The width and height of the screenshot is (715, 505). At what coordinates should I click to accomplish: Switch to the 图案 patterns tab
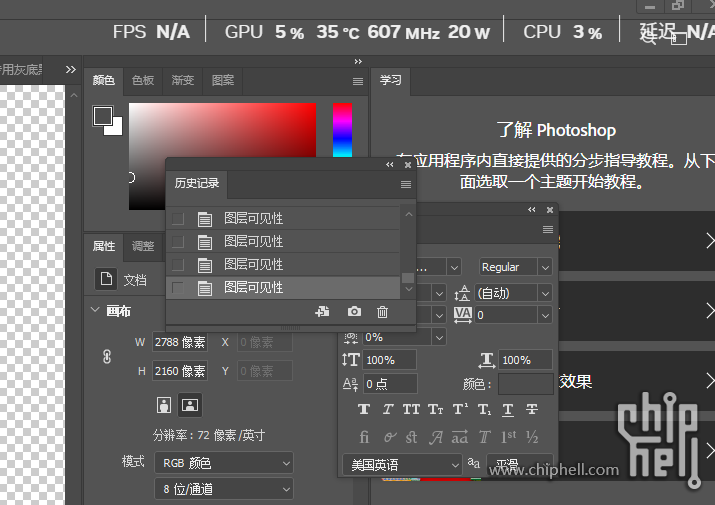(x=223, y=81)
